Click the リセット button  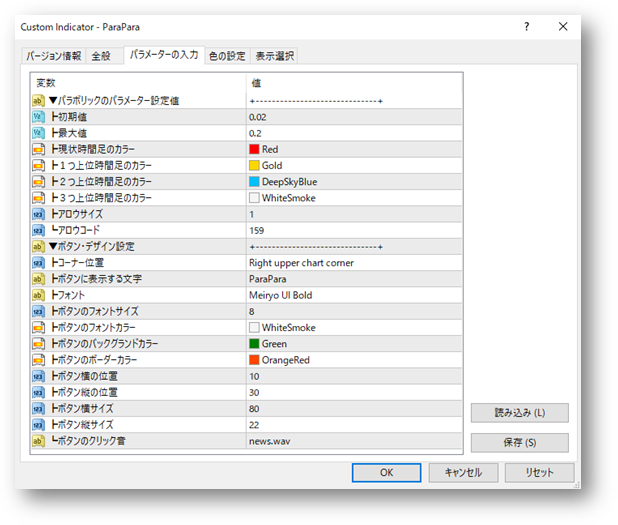pyautogui.click(x=540, y=473)
